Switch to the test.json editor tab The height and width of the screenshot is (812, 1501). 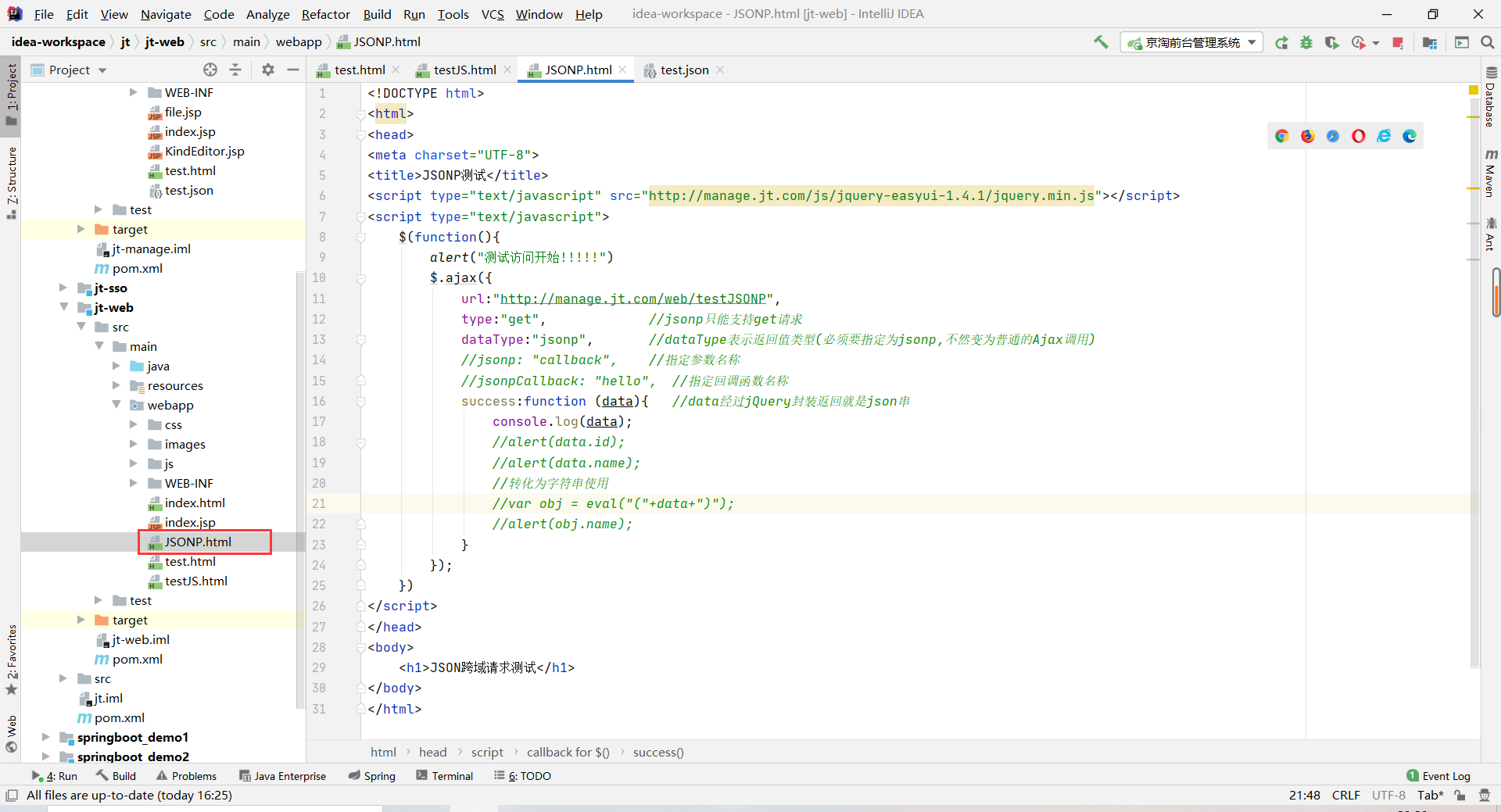pyautogui.click(x=684, y=70)
